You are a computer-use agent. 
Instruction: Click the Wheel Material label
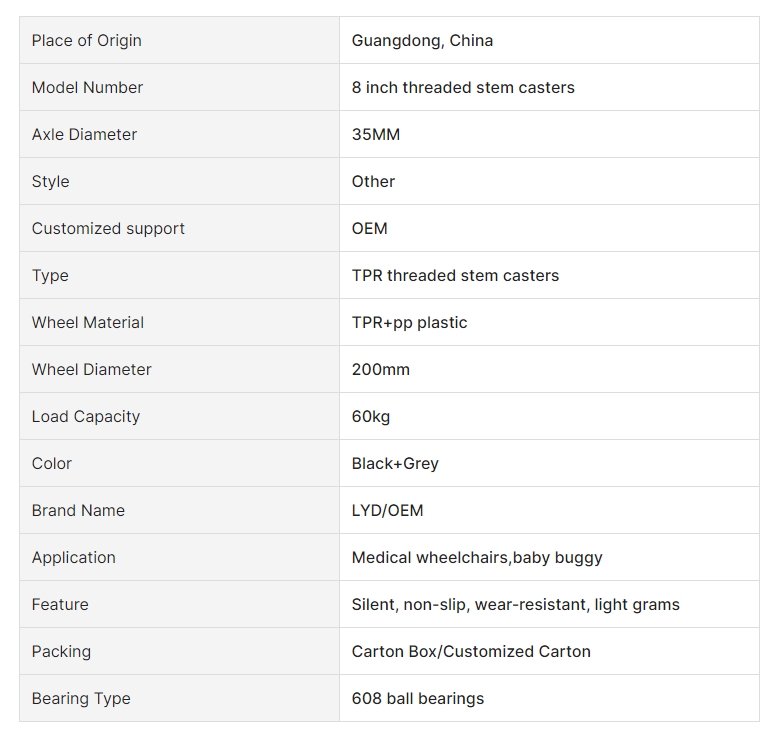(x=88, y=322)
